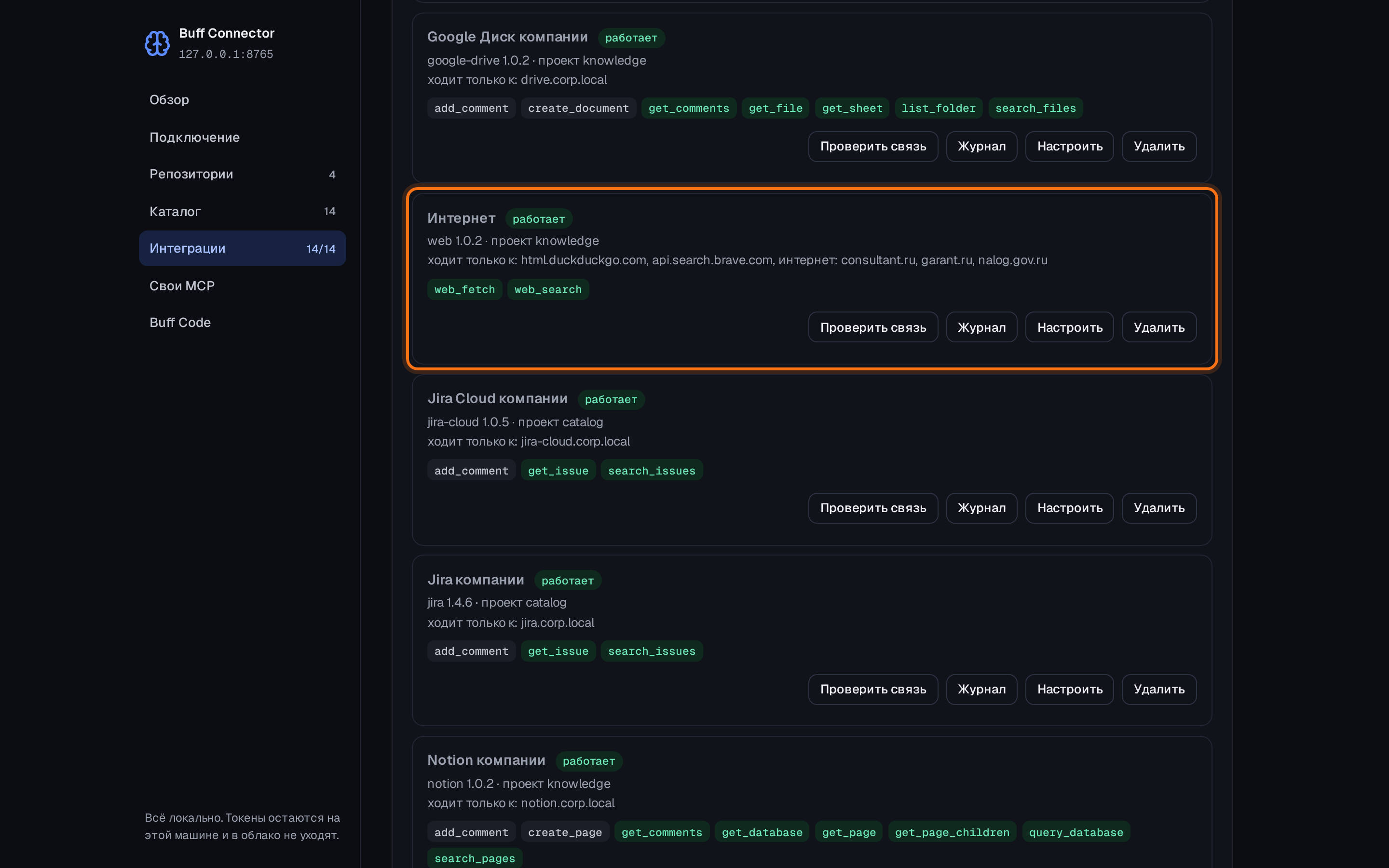Image resolution: width=1389 pixels, height=868 pixels.
Task: Click the get_sheet tool tag
Action: 852,108
